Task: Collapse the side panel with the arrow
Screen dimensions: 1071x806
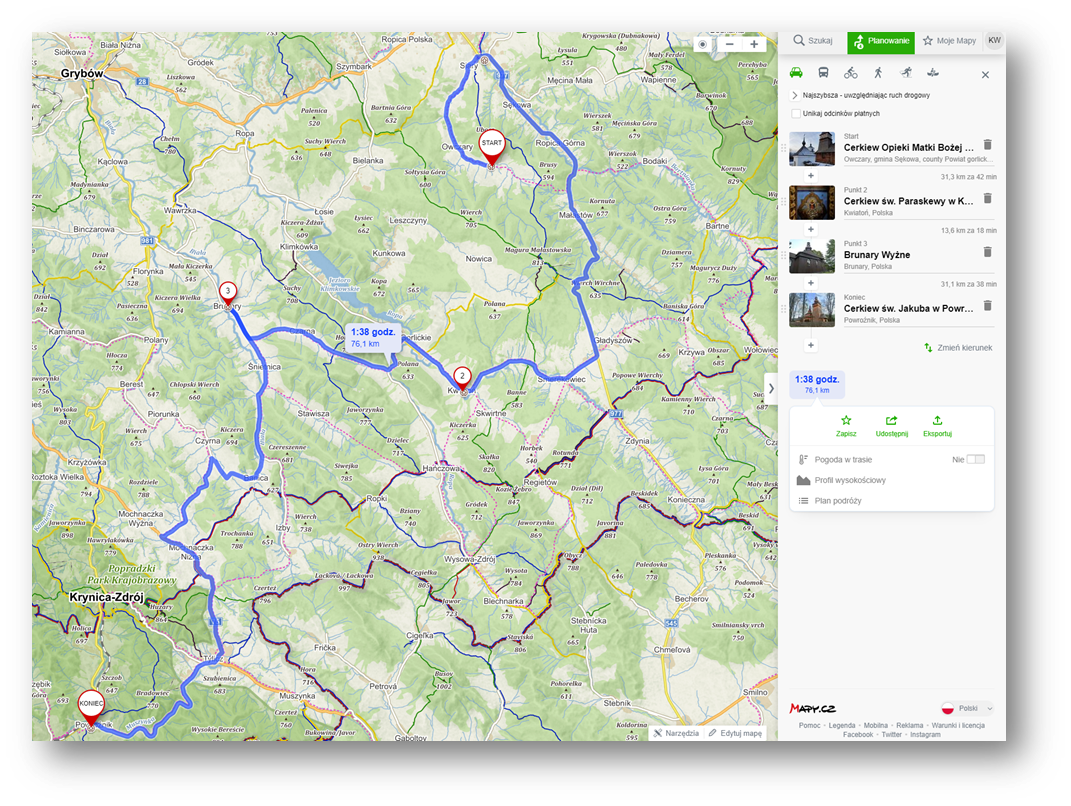Action: pyautogui.click(x=771, y=388)
